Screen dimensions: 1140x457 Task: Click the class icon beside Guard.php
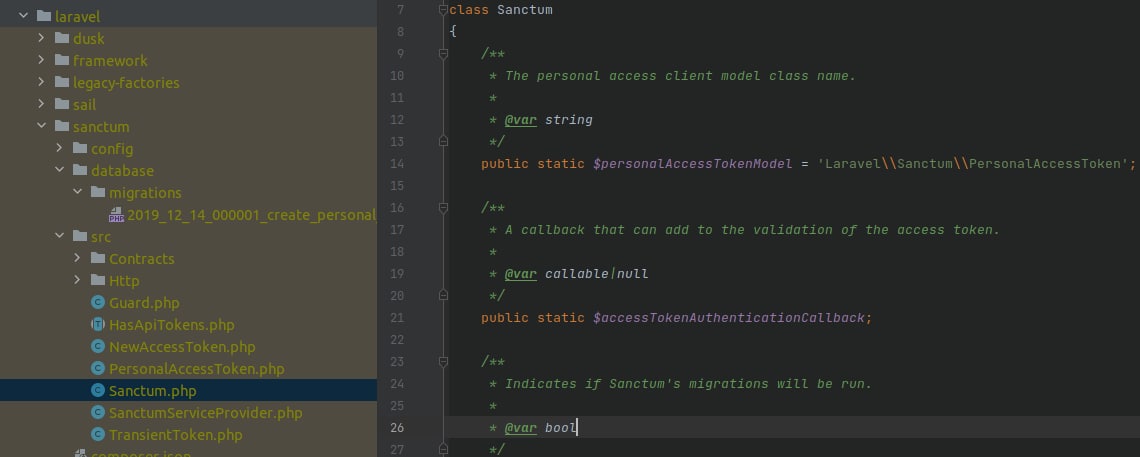(98, 302)
